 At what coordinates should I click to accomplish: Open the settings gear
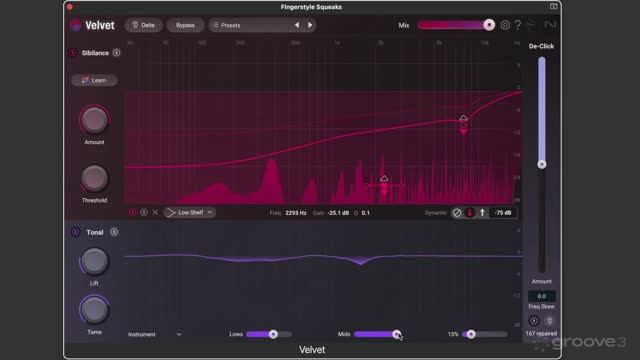click(x=505, y=25)
